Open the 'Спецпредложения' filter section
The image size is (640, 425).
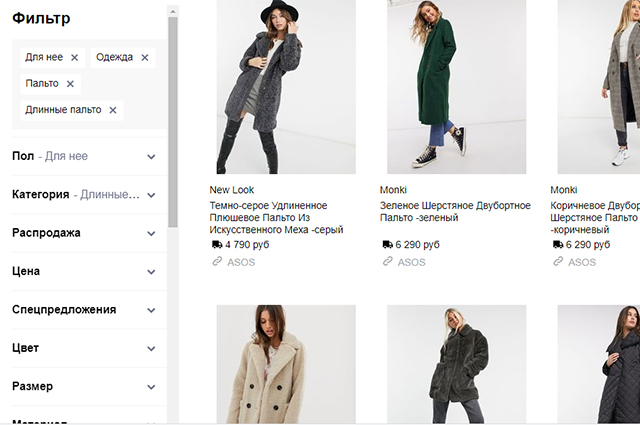click(151, 310)
